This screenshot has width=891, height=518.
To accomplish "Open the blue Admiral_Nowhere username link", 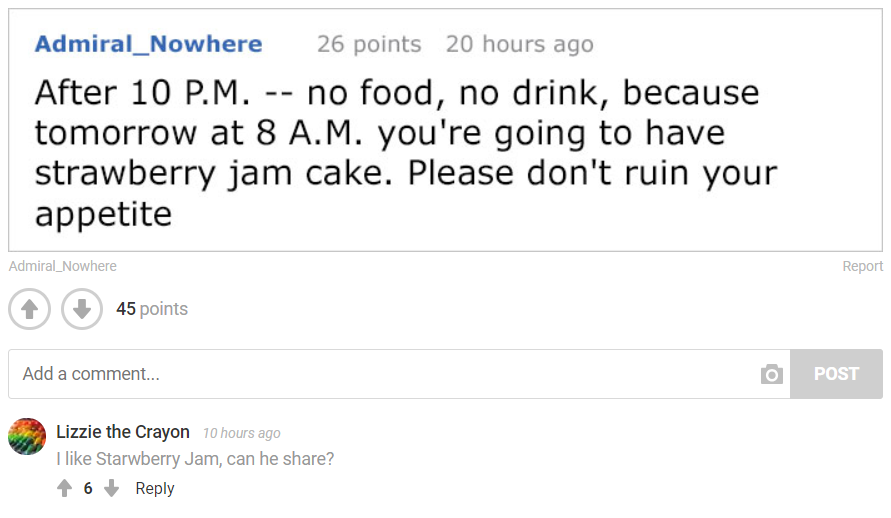I will [148, 44].
